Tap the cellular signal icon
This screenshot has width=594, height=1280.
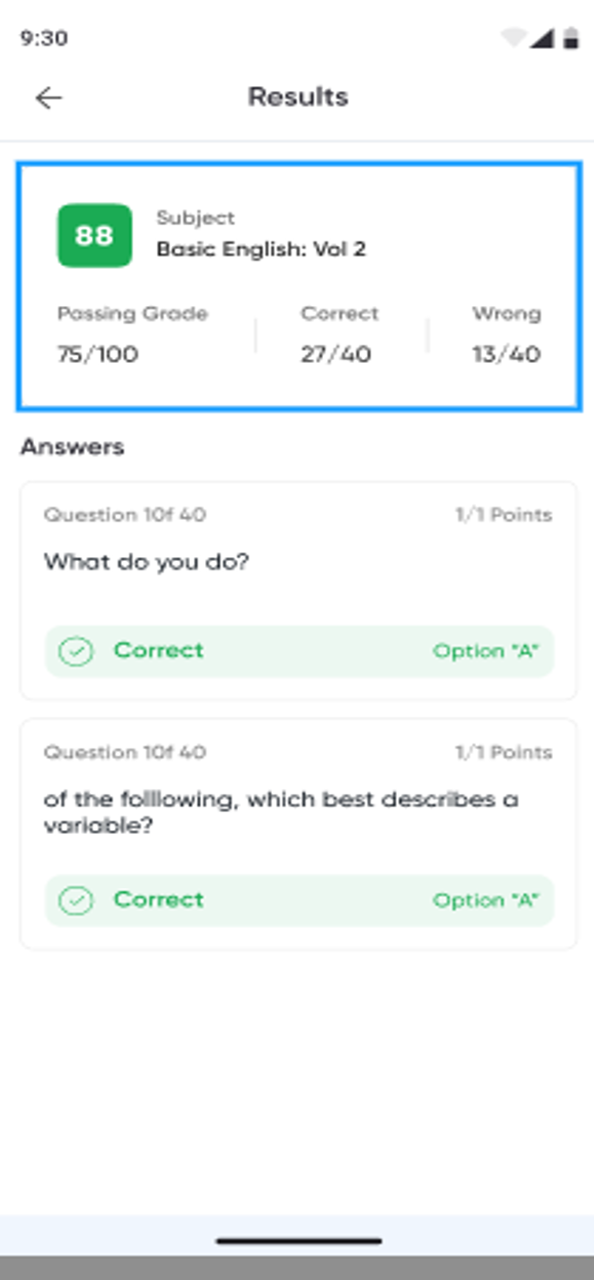[542, 38]
